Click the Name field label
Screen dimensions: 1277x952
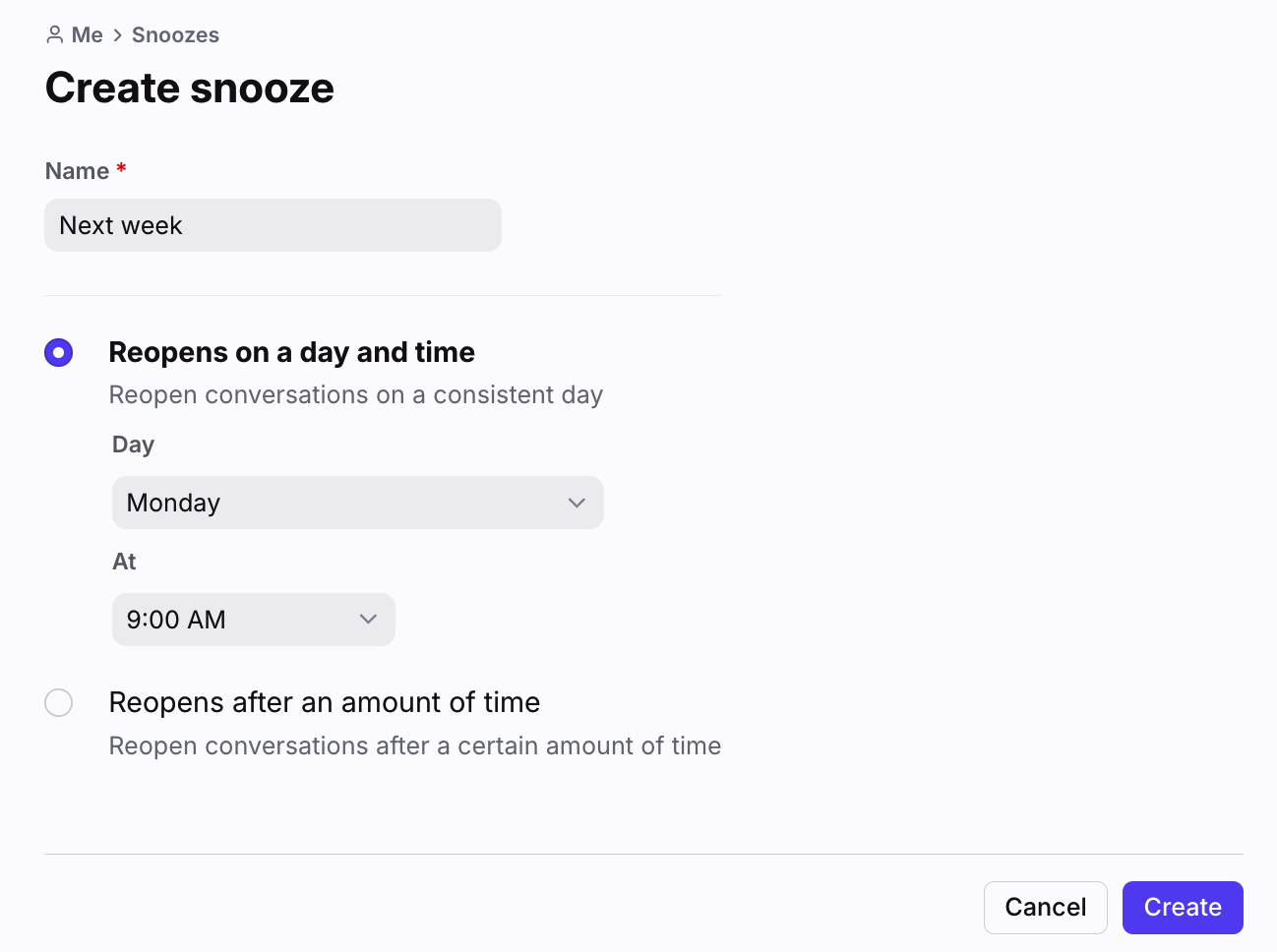click(x=78, y=171)
